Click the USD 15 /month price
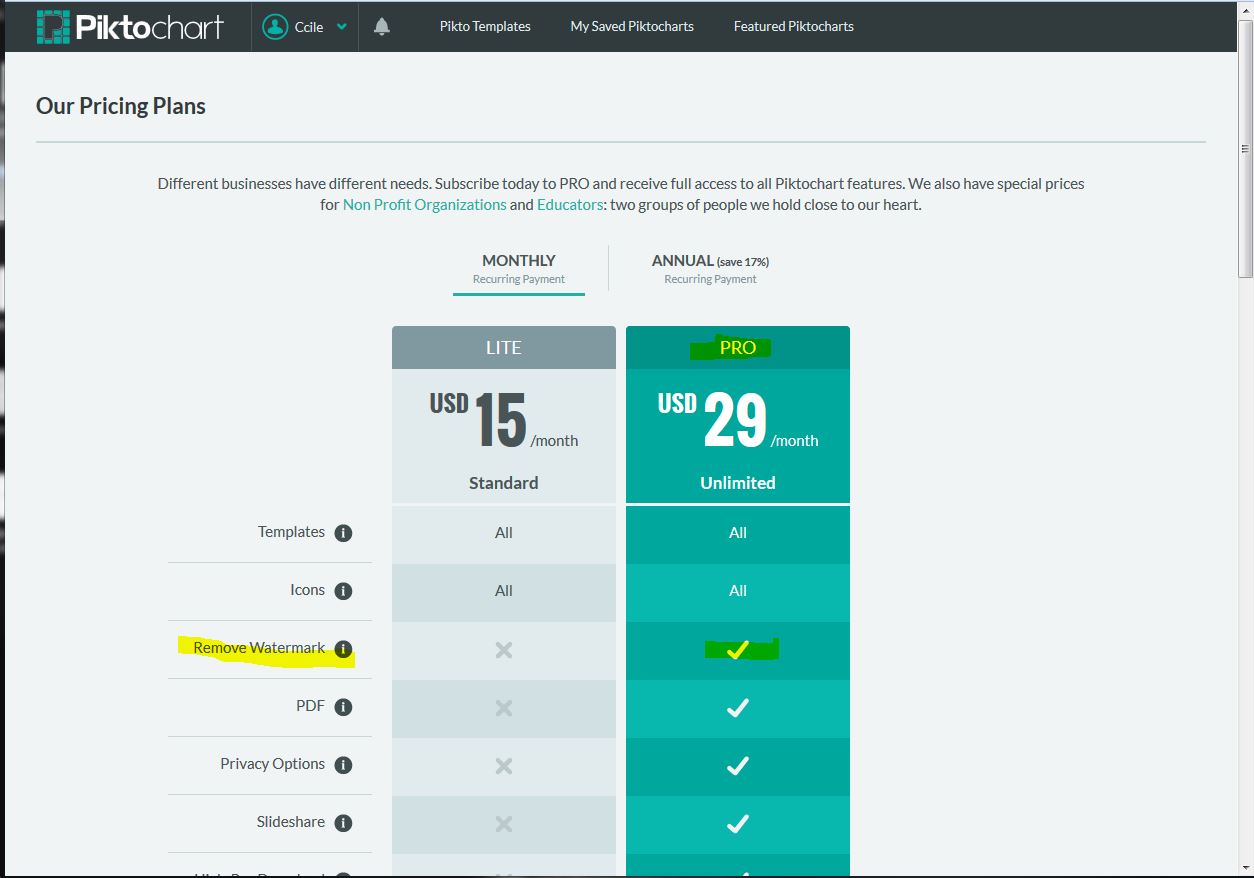 click(x=504, y=420)
